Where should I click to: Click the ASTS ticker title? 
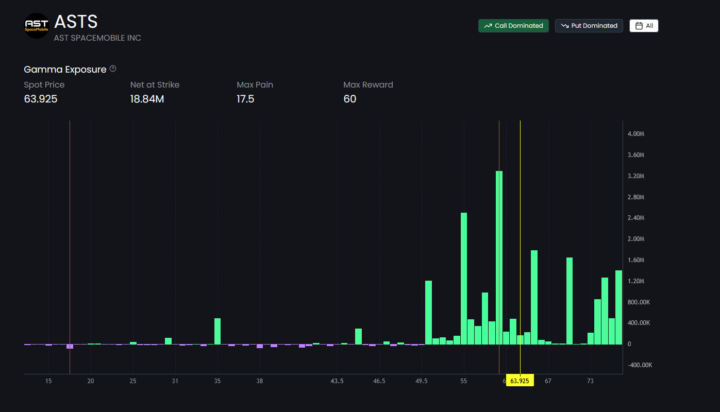click(76, 20)
